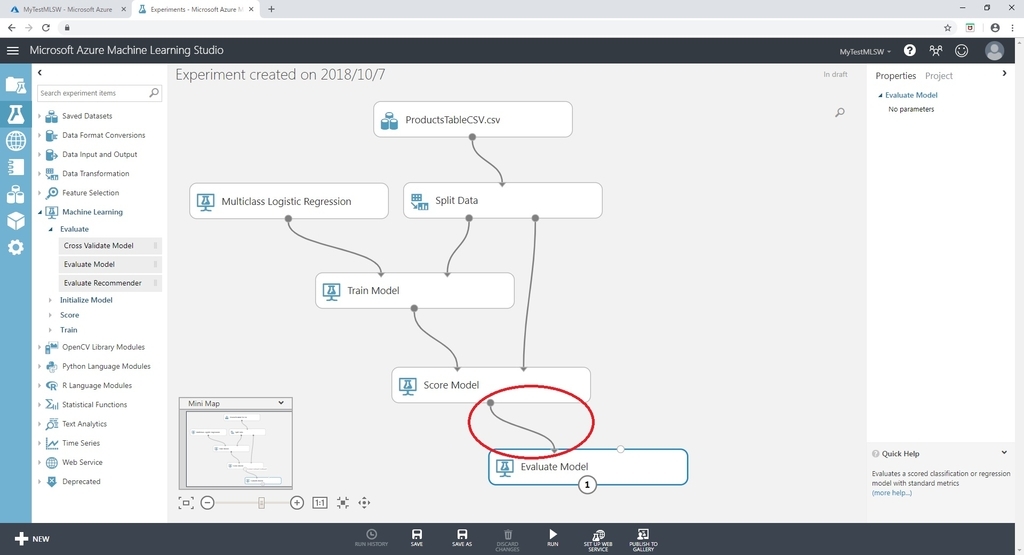Open Web Services globe icon in sidebar
Viewport: 1024px width, 555px height.
[x=16, y=140]
